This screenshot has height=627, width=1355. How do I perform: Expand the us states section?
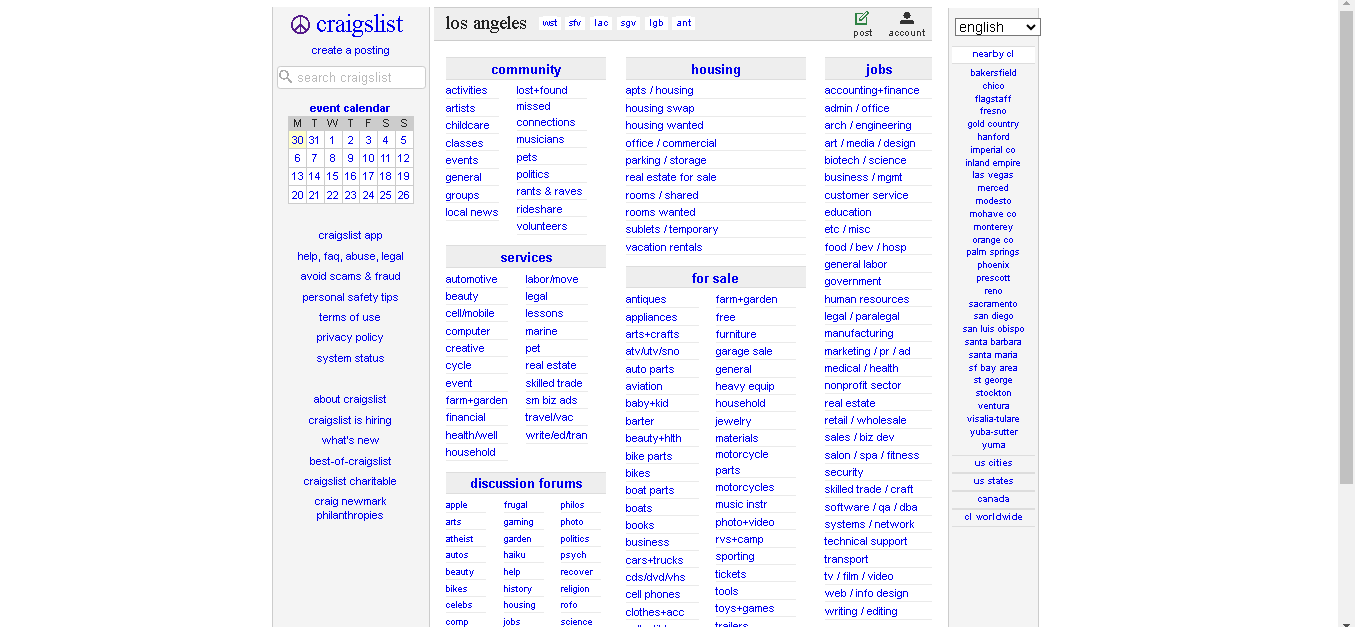[x=993, y=481]
